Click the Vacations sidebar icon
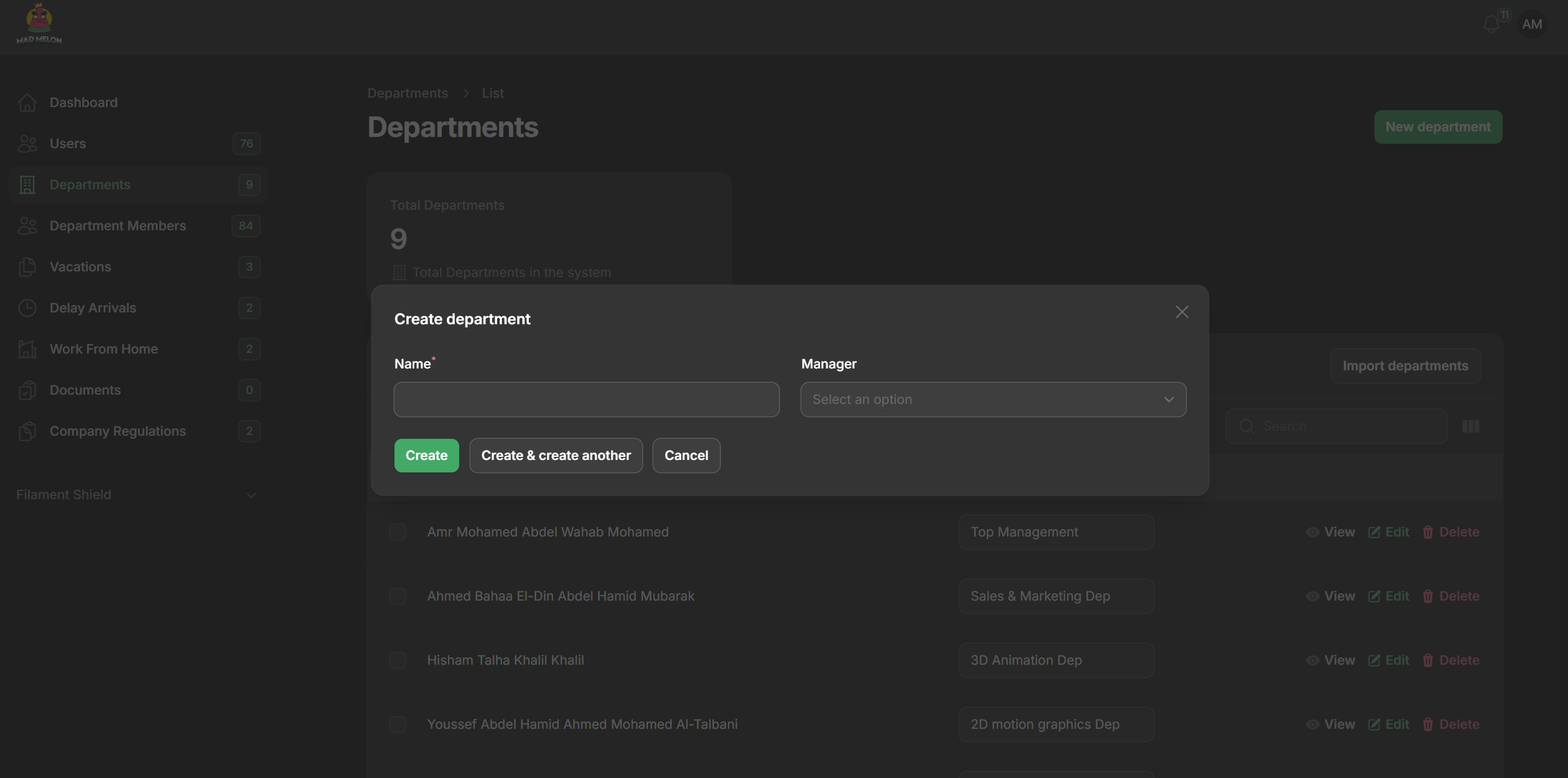The width and height of the screenshot is (1568, 778). pyautogui.click(x=27, y=267)
